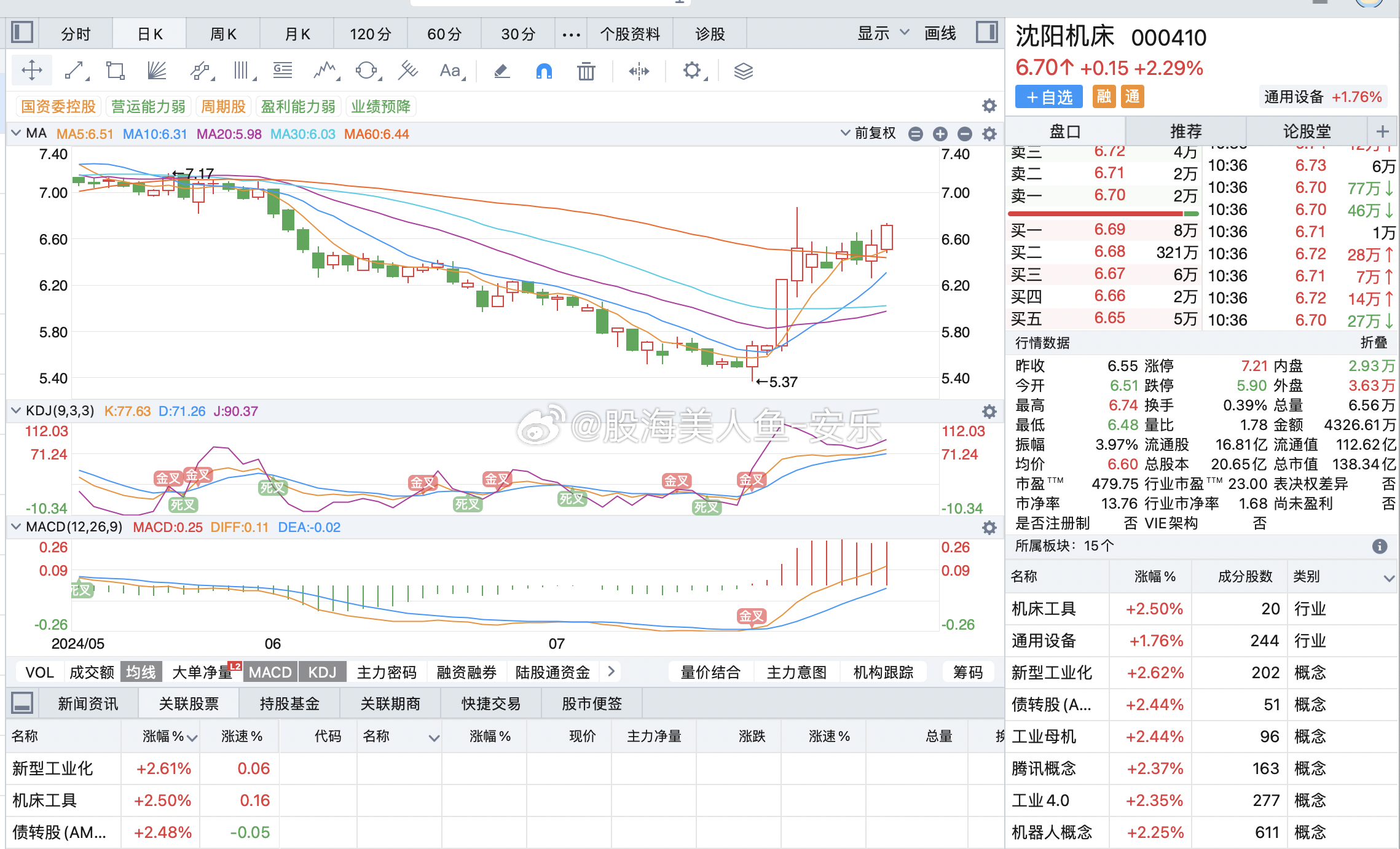Viewport: 1400px width, 849px height.
Task: Toggle the left sidebar panel icon
Action: 22,32
